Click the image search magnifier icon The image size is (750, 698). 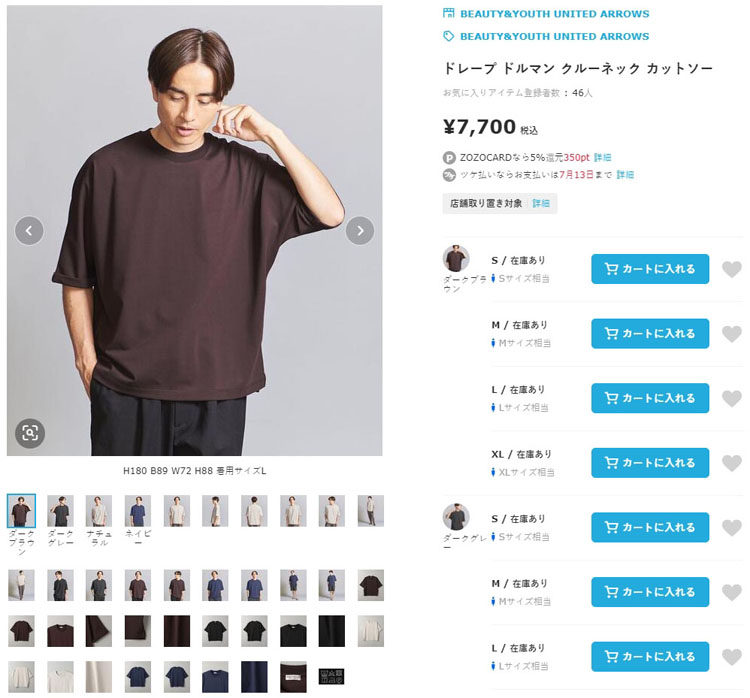tap(30, 432)
